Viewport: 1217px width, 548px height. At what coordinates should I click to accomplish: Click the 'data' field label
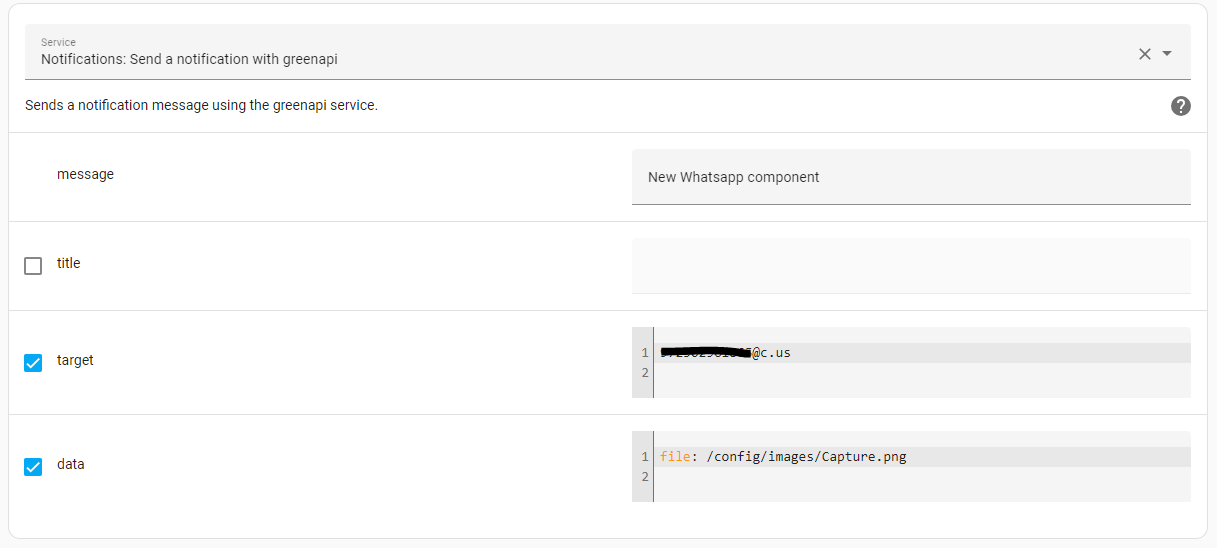71,464
